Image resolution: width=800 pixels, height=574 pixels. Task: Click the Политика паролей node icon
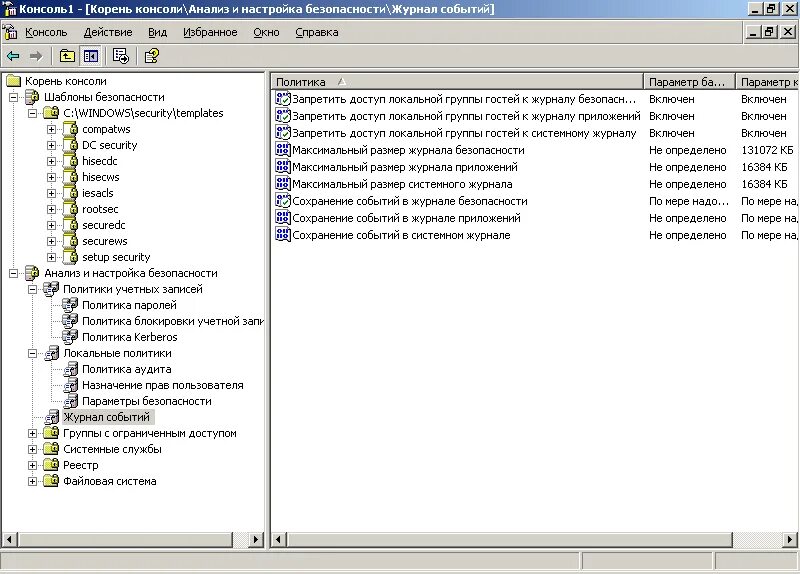70,305
